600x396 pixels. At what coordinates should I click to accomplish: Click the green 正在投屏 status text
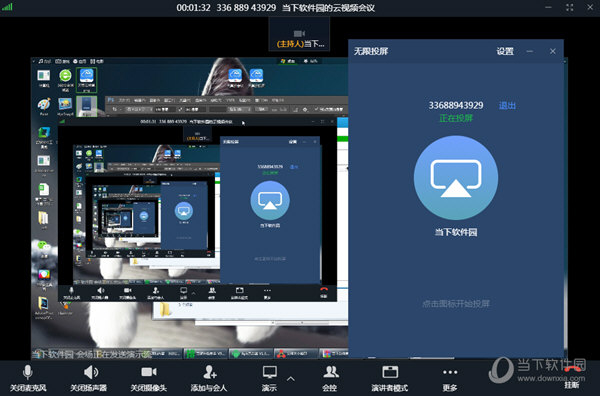pos(456,118)
